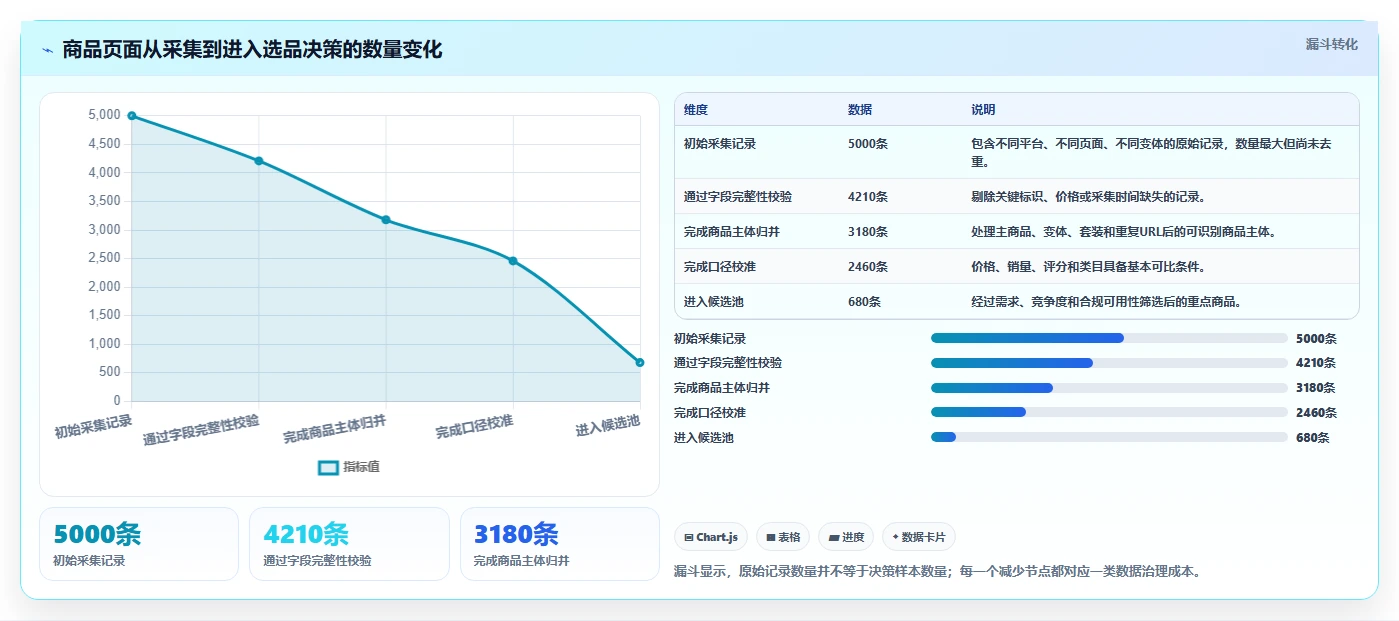The width and height of the screenshot is (1399, 621).
Task: Click the 数据 column header
Action: pos(860,110)
